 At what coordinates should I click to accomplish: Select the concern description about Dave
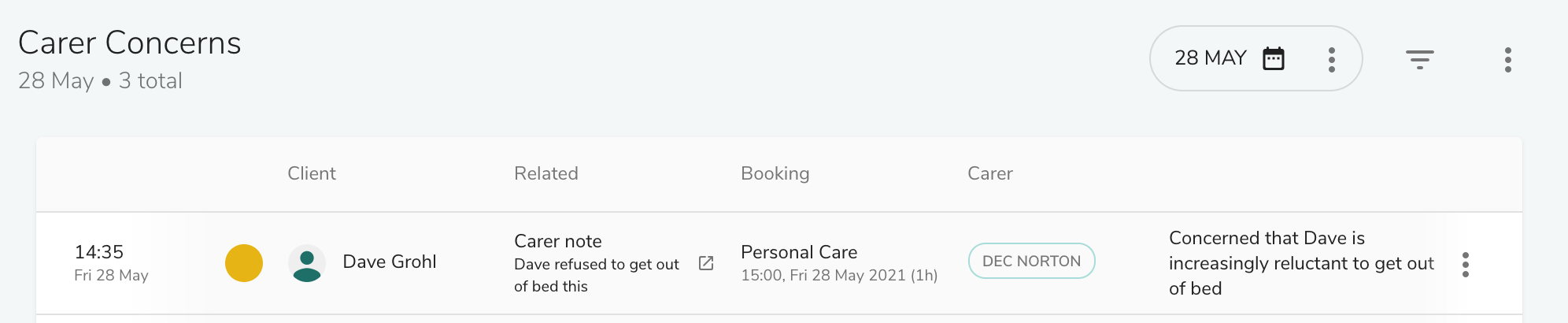click(x=1302, y=263)
